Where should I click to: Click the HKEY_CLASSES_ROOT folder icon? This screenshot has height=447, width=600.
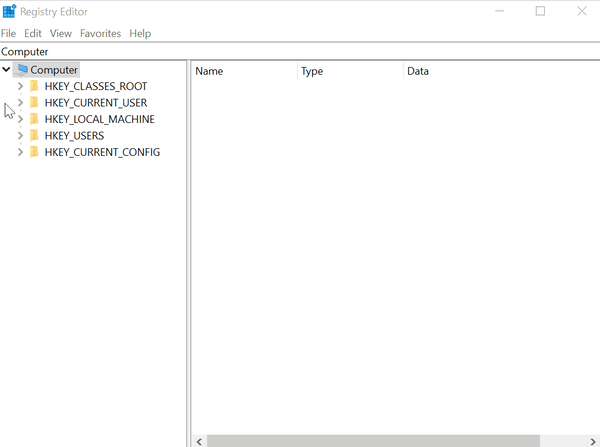(34, 87)
